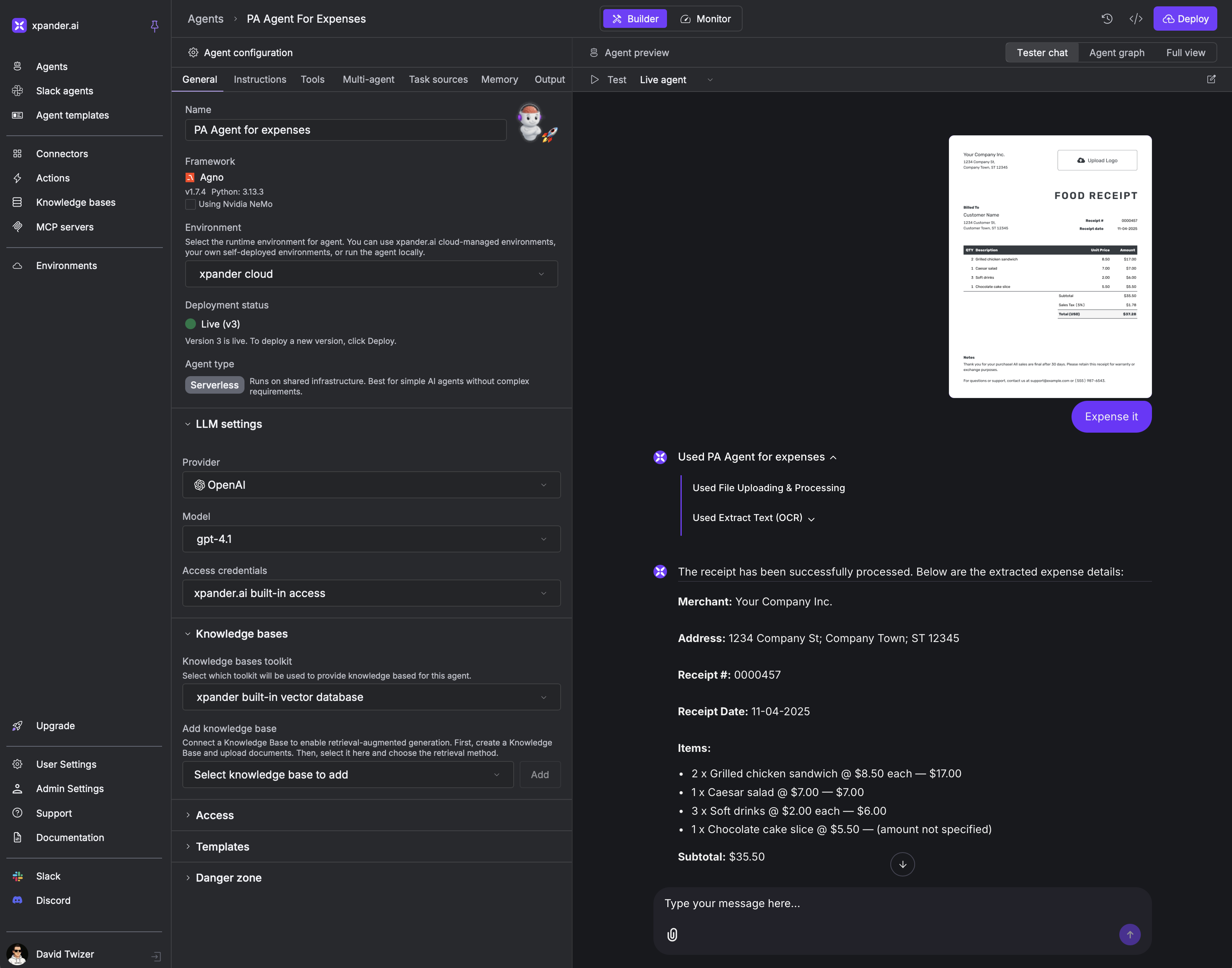Click the Deploy button
Viewport: 1232px width, 968px height.
click(1185, 19)
